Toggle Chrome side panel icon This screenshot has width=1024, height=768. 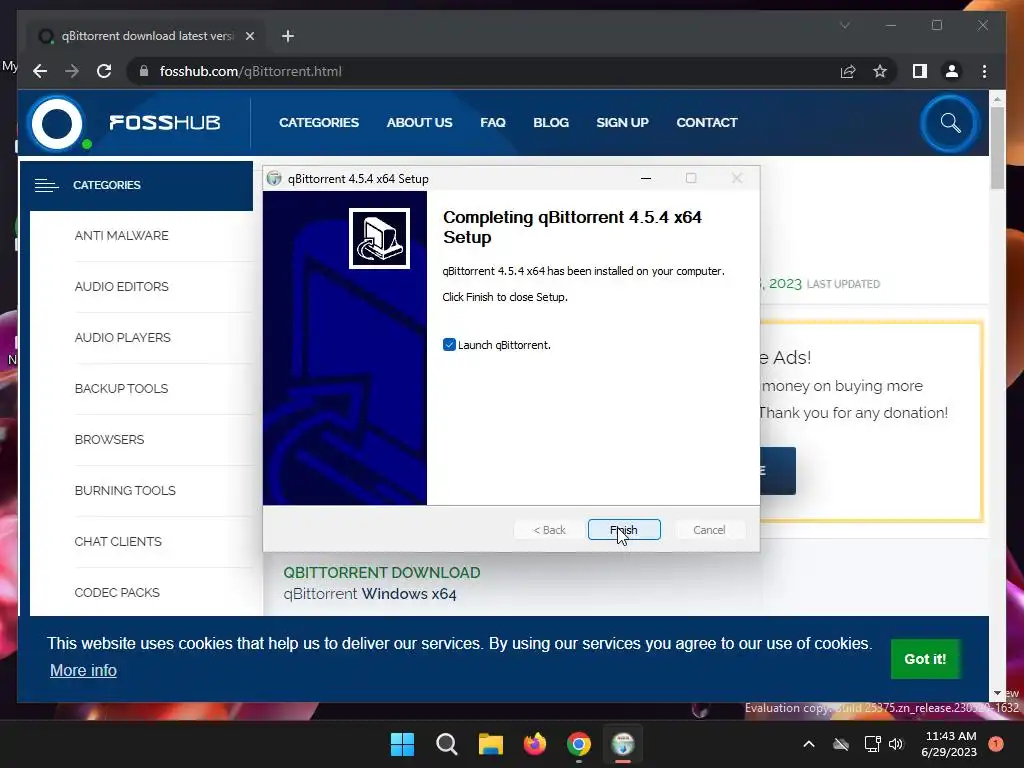pos(920,71)
